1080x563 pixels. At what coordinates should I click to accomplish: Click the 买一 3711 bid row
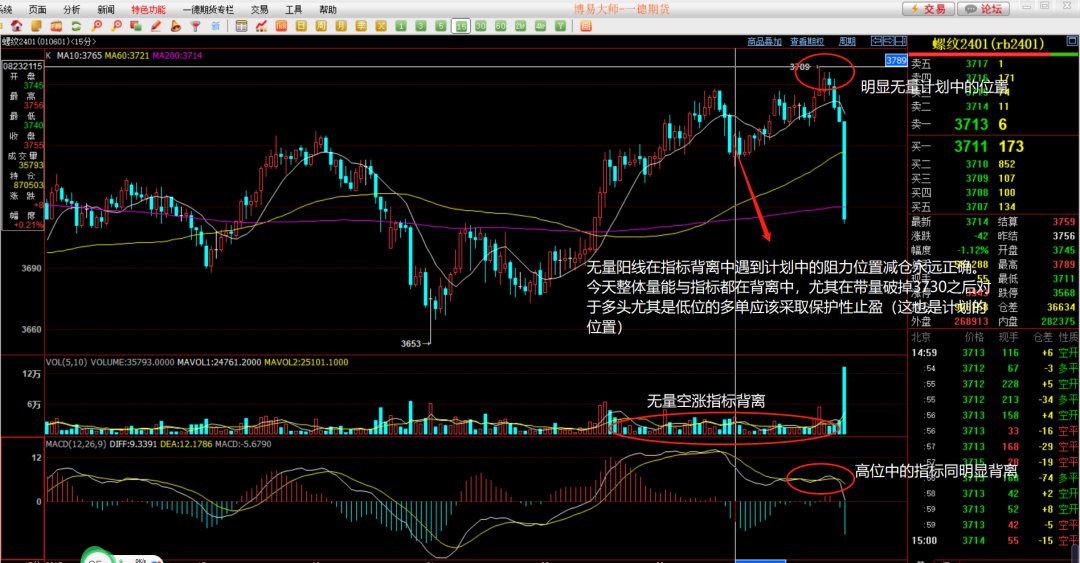pyautogui.click(x=993, y=147)
